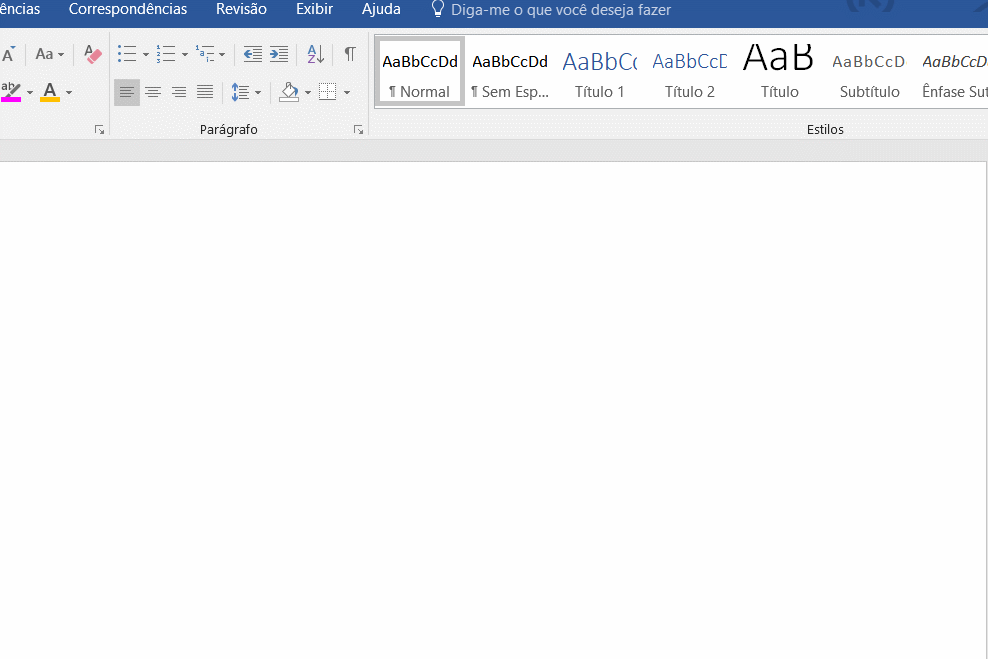Open the Revisão ribbon tab
Image resolution: width=988 pixels, height=659 pixels.
(x=241, y=9)
